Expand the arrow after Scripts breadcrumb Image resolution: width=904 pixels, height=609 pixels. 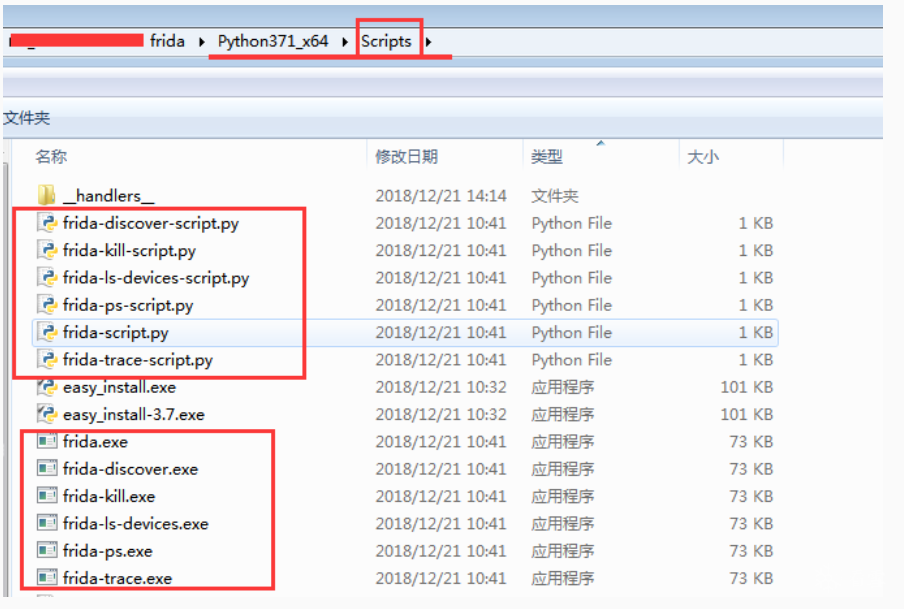pyautogui.click(x=428, y=42)
